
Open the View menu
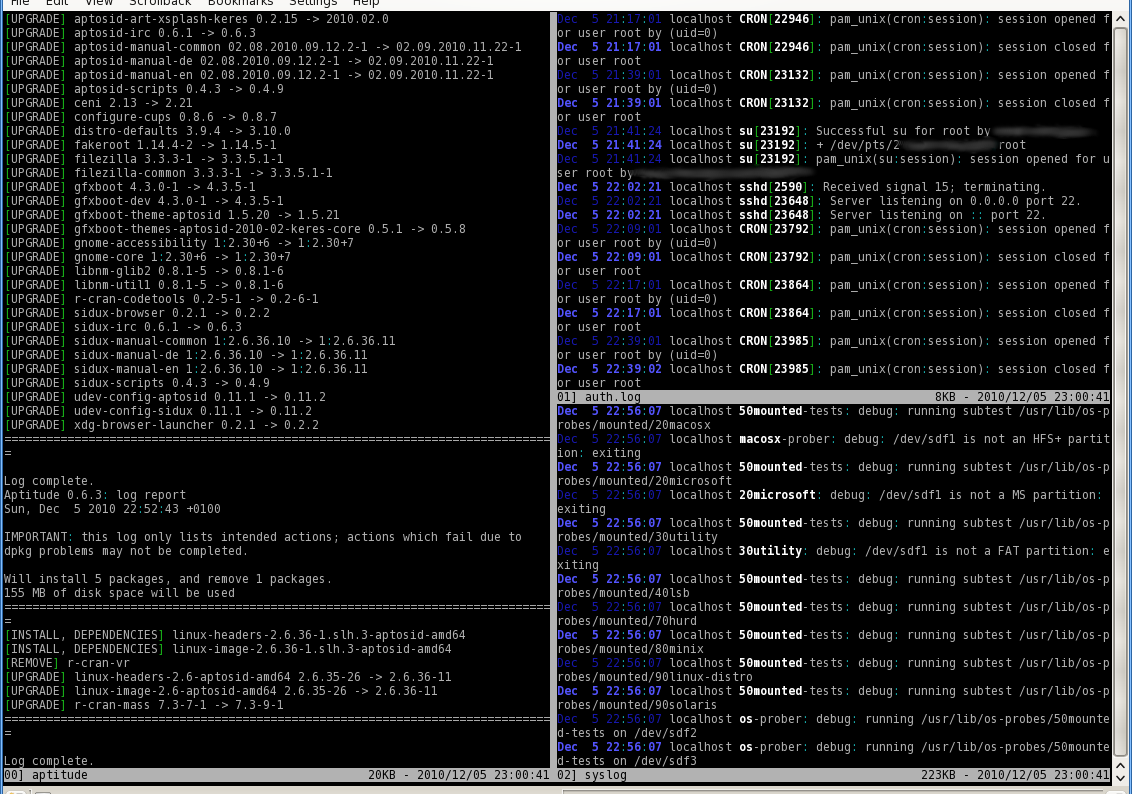click(98, 3)
